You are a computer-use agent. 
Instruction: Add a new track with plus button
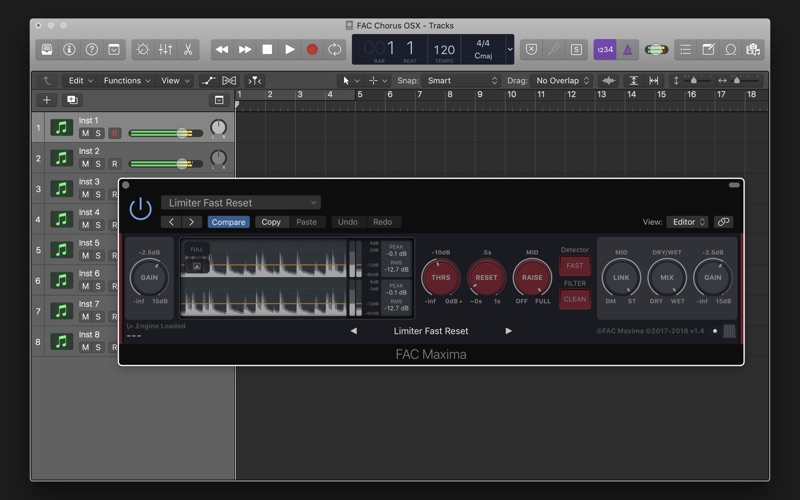[x=46, y=100]
